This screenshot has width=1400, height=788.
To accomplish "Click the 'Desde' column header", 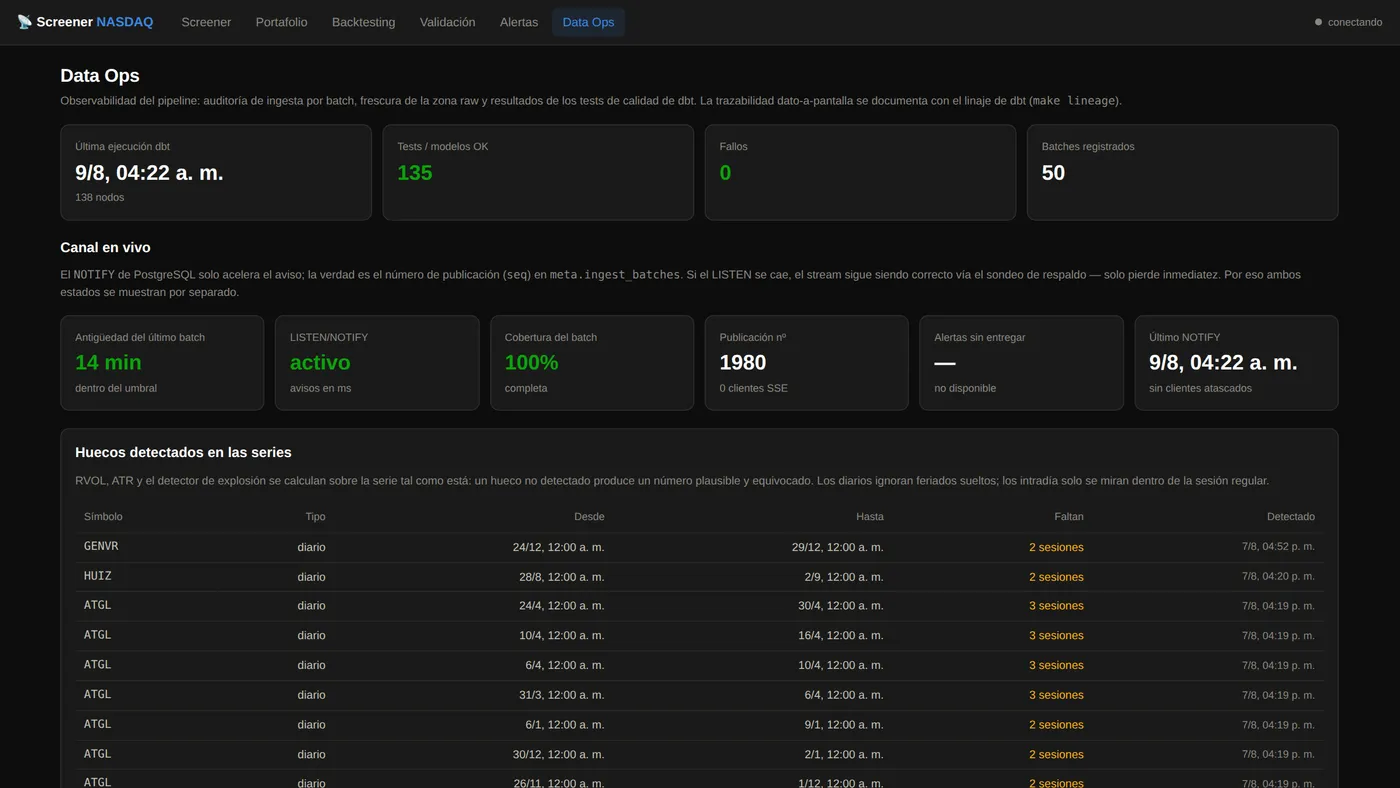I will tap(589, 517).
